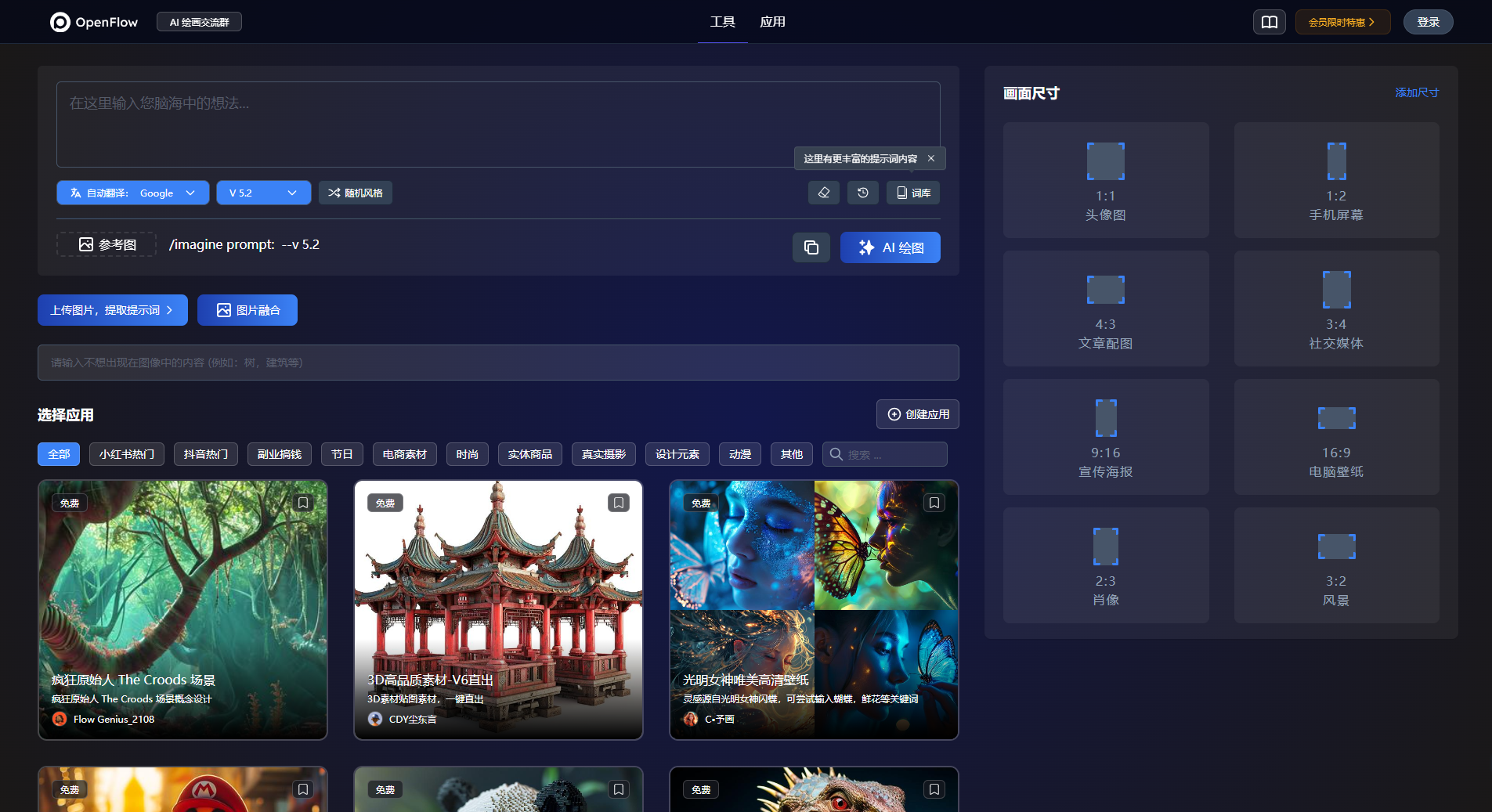1492x812 pixels.
Task: Filter apps by 小红书热门 category
Action: coord(126,454)
